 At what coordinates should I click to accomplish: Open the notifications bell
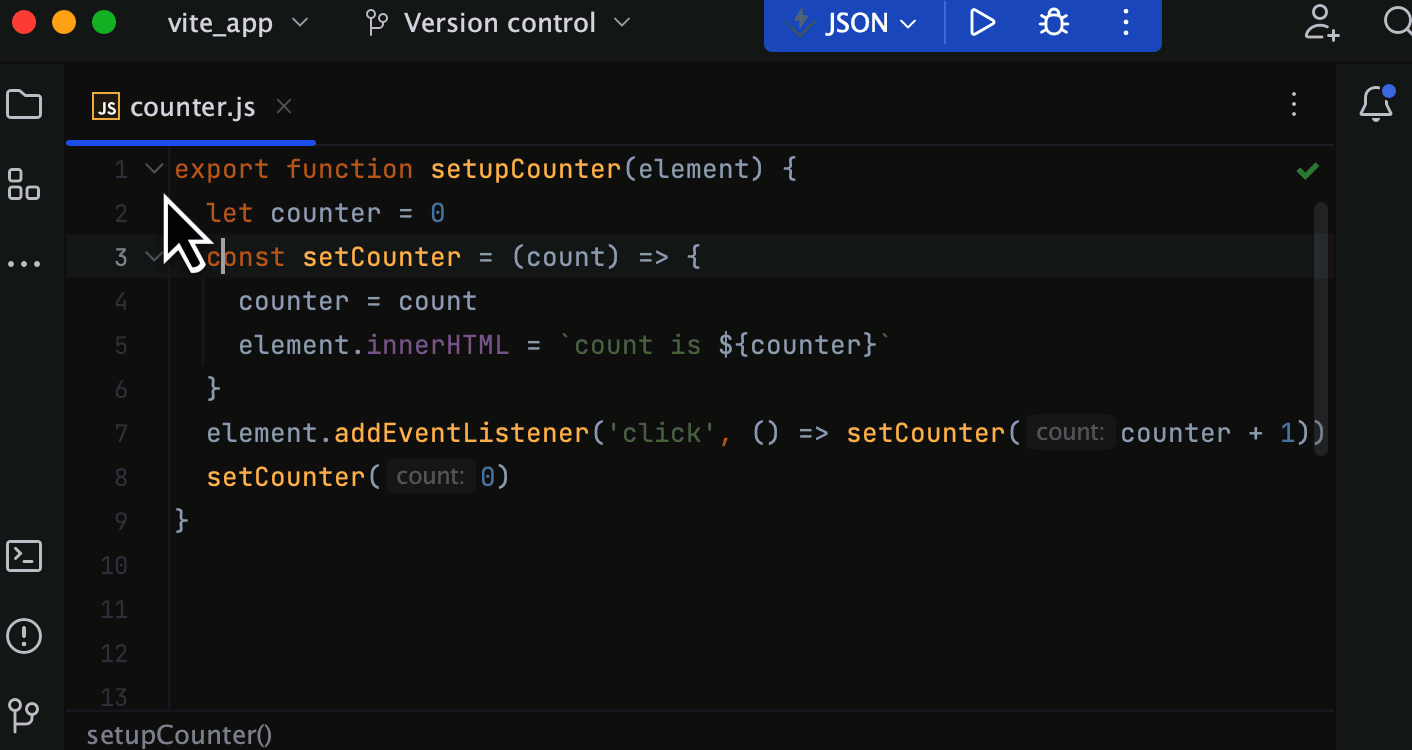1377,103
